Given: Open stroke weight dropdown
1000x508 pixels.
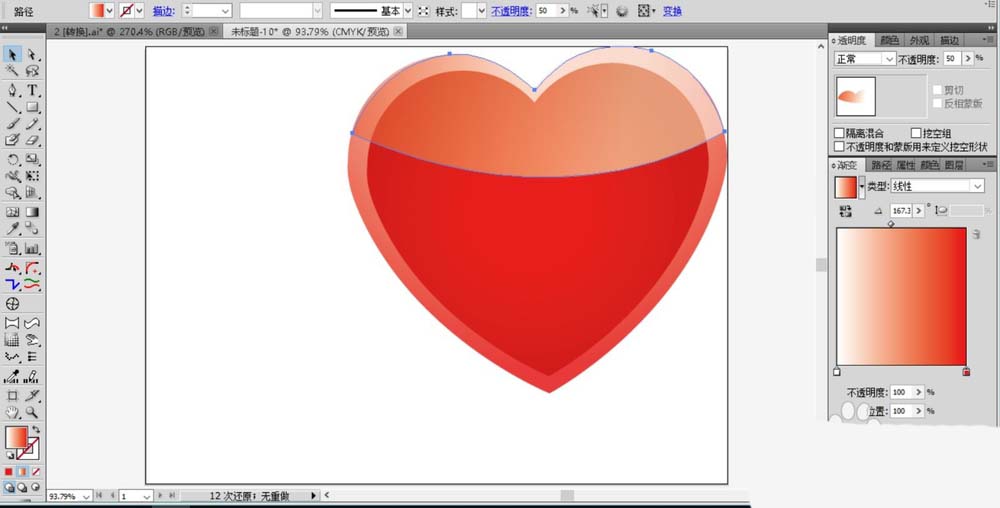Looking at the screenshot, I should point(225,11).
